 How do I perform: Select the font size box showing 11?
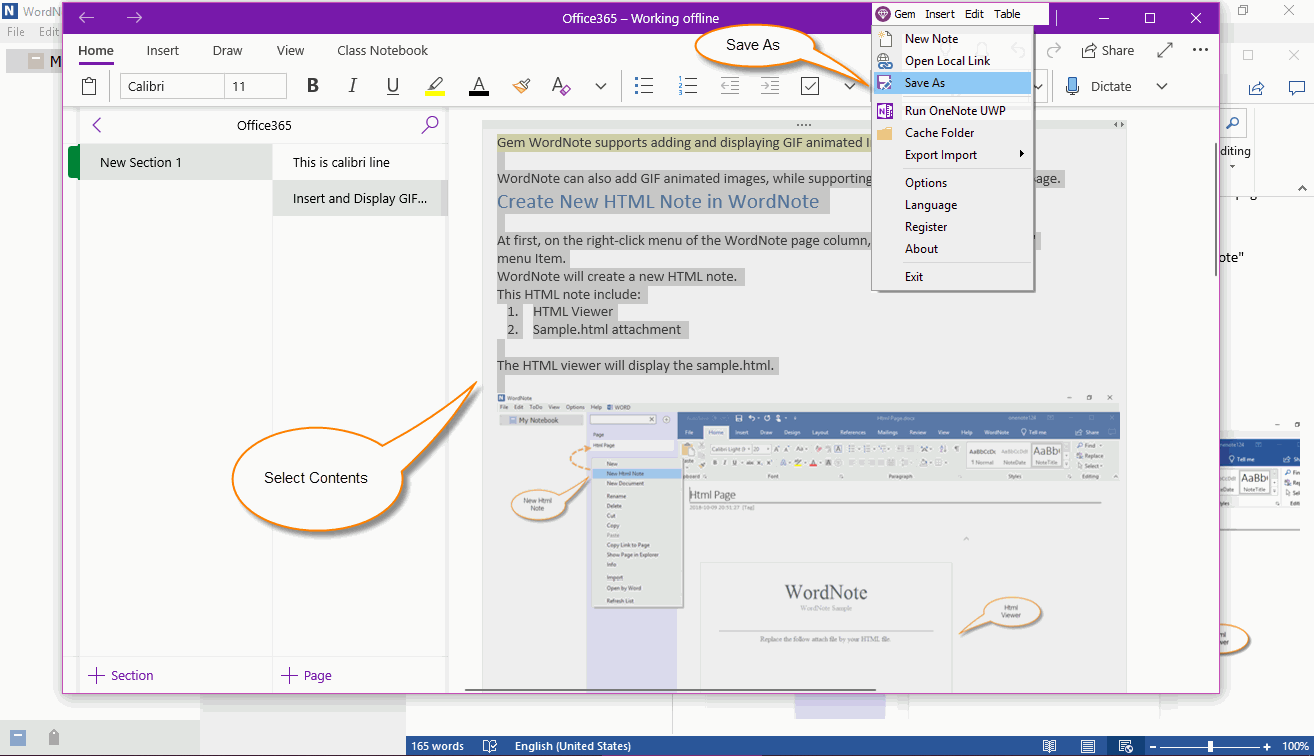pos(256,86)
